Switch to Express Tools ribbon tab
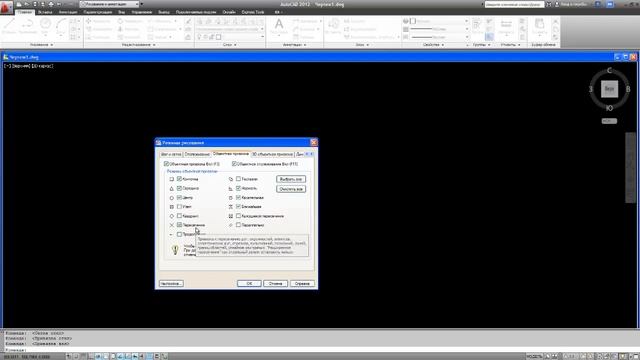Screen dimensions: 640x360 [253, 12]
